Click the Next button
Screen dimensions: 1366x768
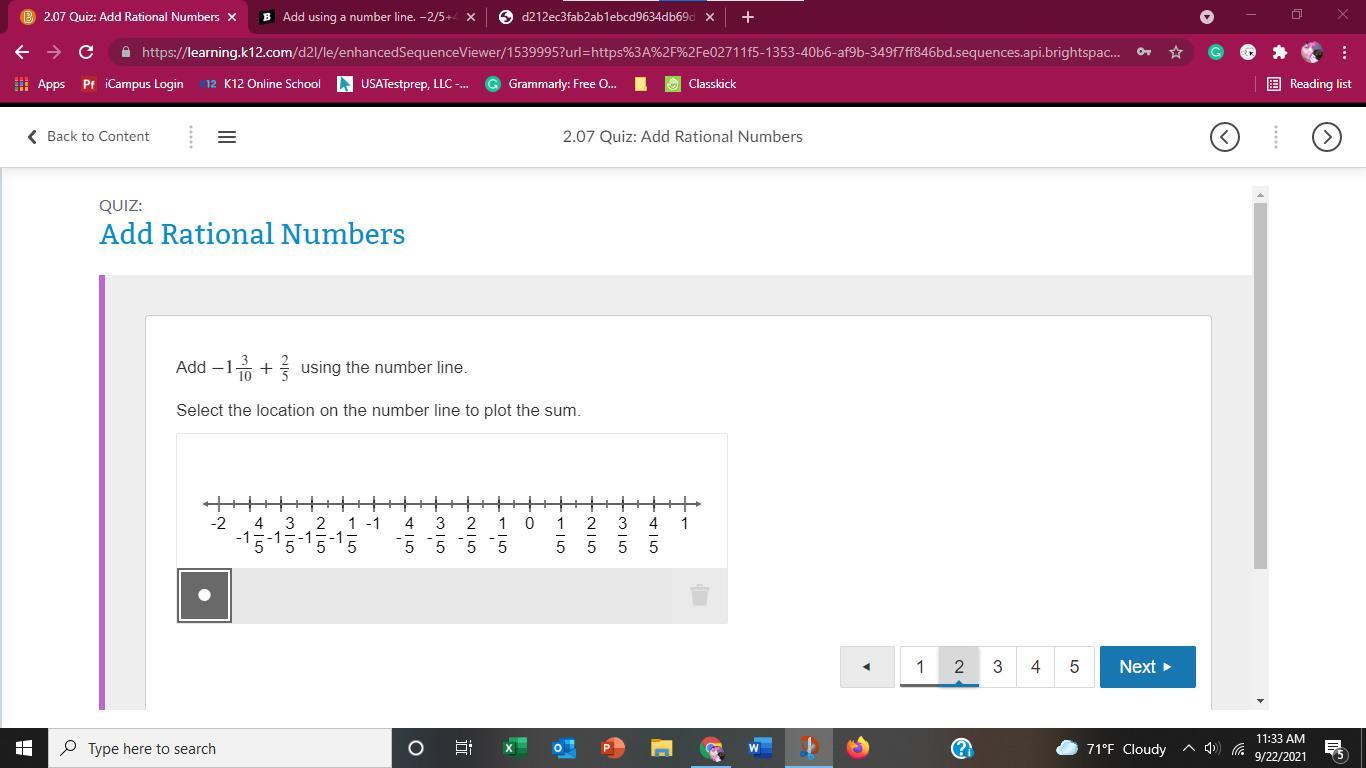1147,667
